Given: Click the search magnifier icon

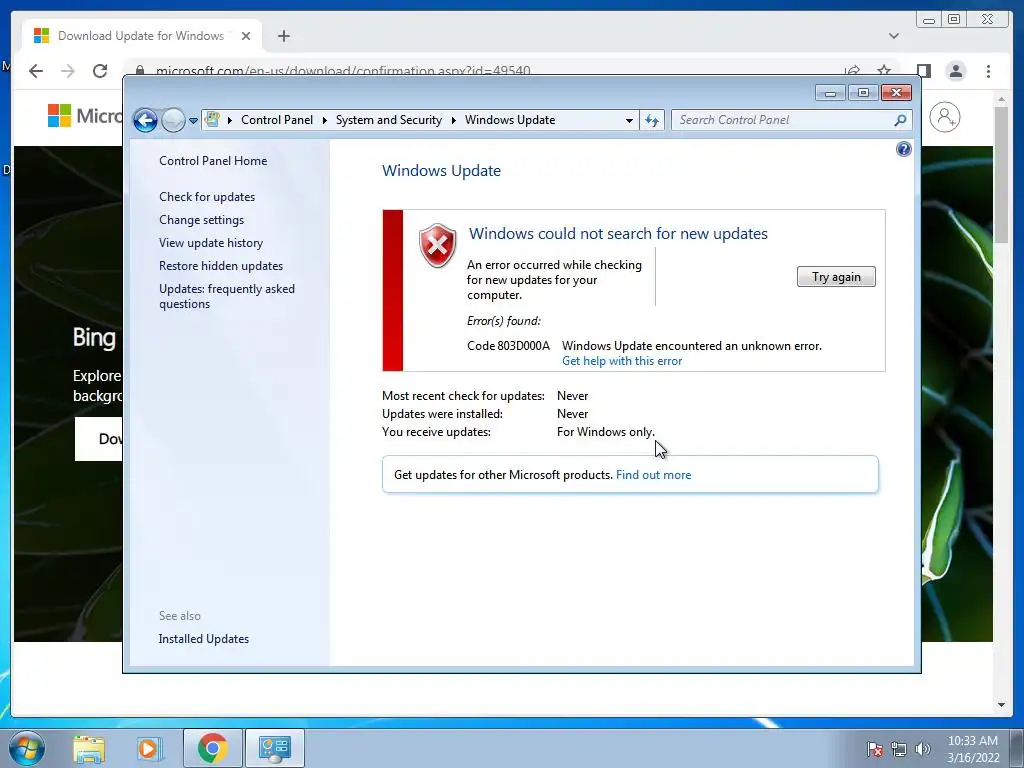Looking at the screenshot, I should 901,120.
